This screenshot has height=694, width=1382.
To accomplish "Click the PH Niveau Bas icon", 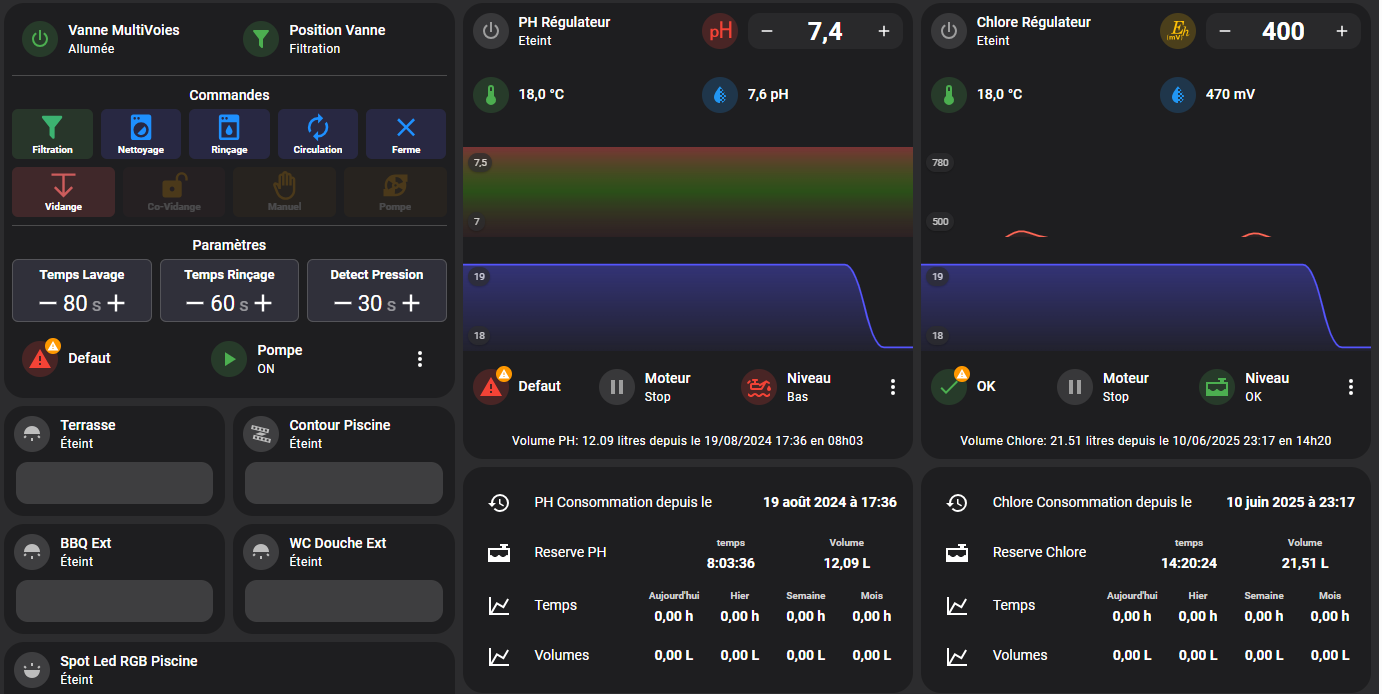I will tap(760, 387).
